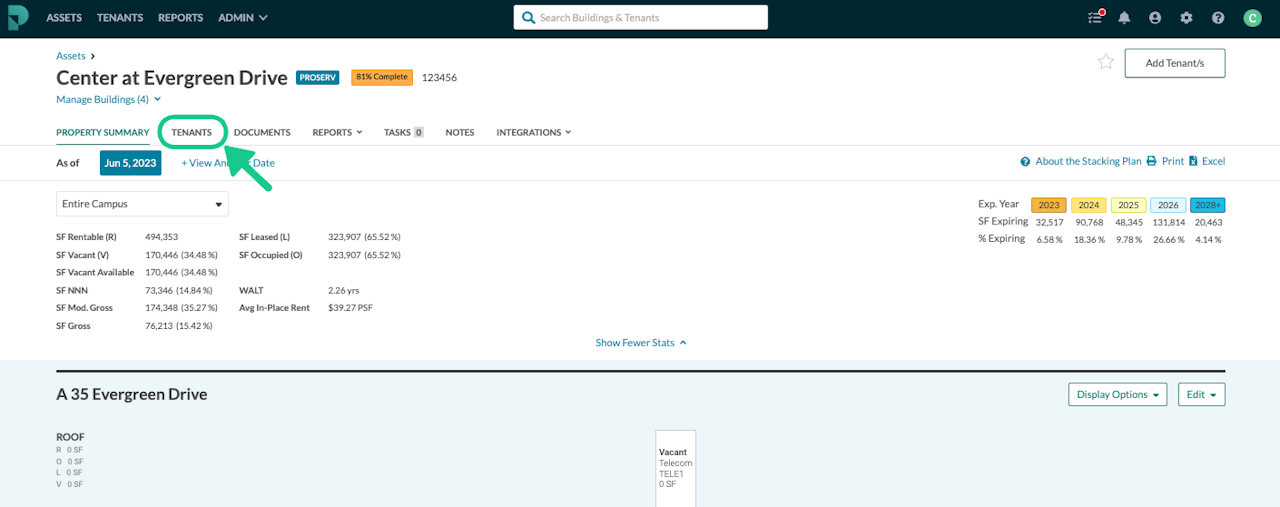
Task: Click the Add Tenant/s button
Action: pyautogui.click(x=1175, y=63)
